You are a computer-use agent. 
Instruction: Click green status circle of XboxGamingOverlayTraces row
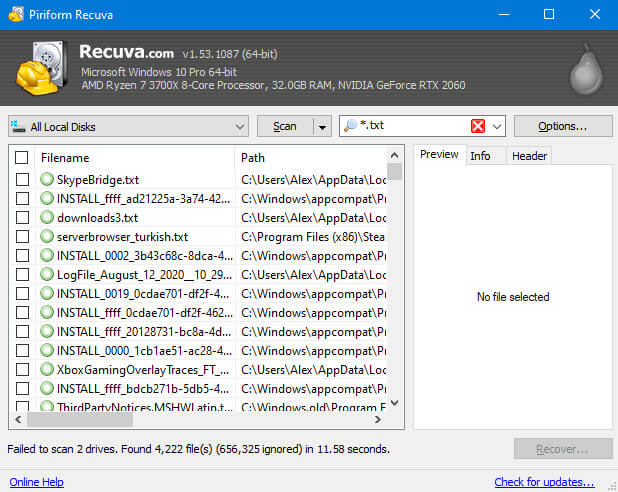[47, 369]
